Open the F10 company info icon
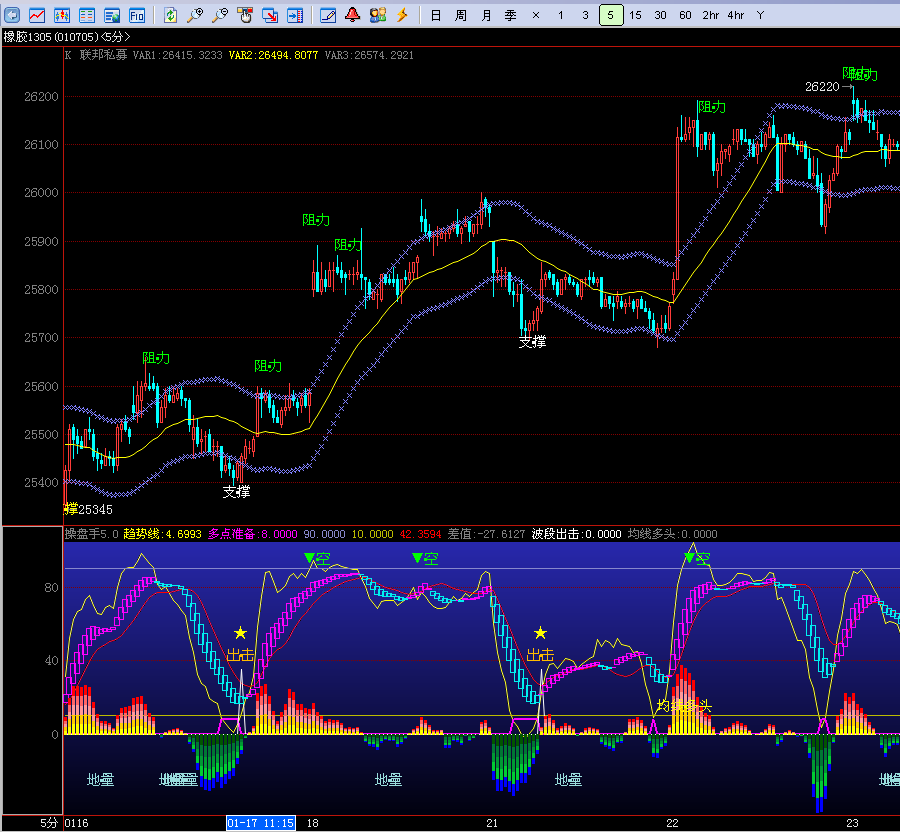Viewport: 900px width, 832px height. pyautogui.click(x=137, y=15)
